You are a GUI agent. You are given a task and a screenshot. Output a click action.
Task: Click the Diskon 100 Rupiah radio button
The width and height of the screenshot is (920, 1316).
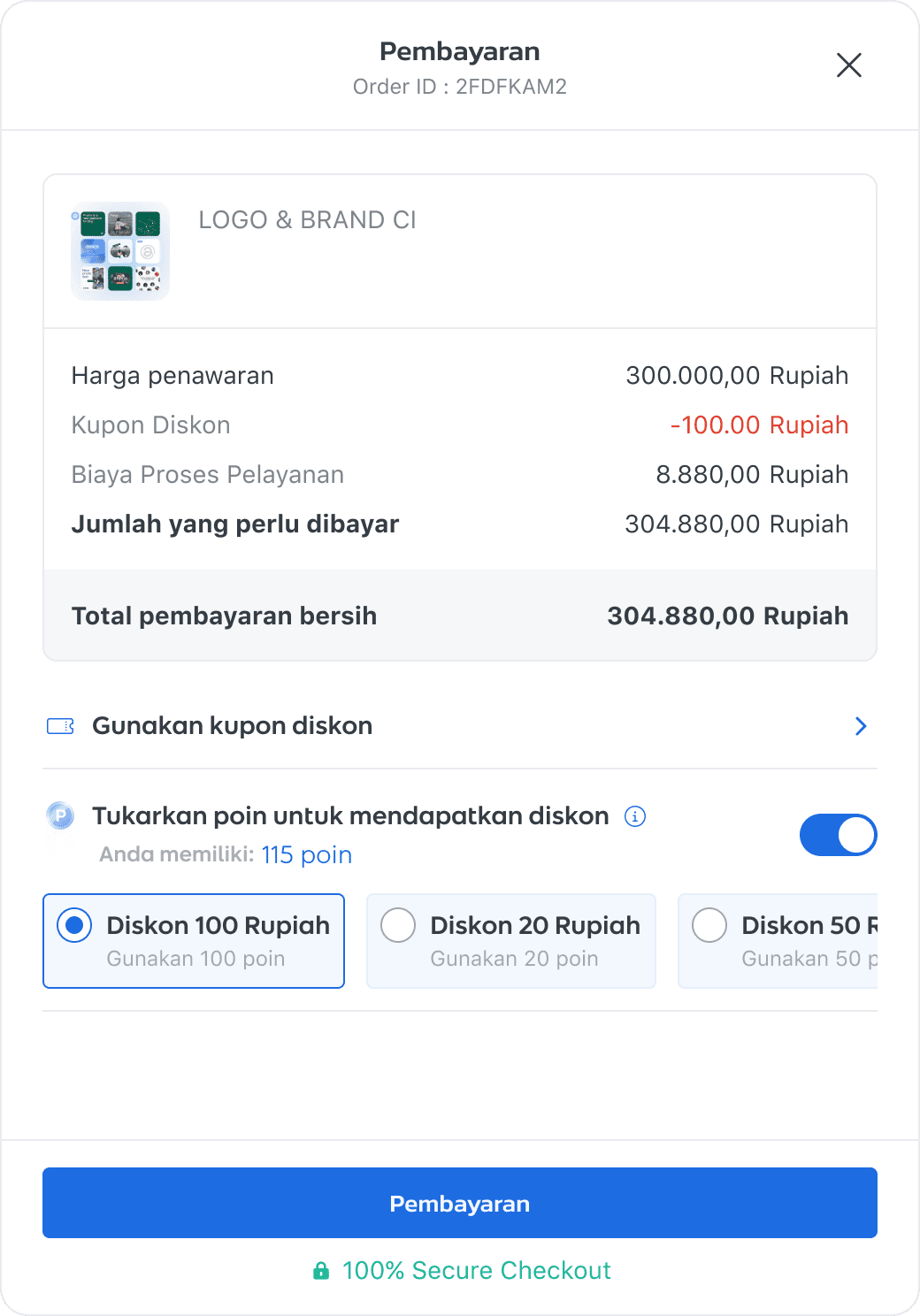[x=74, y=925]
